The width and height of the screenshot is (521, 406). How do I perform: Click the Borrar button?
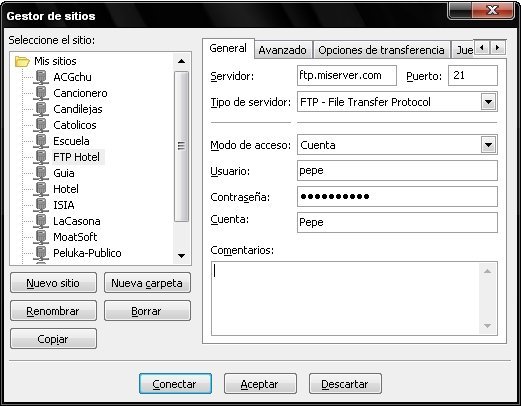point(147,311)
